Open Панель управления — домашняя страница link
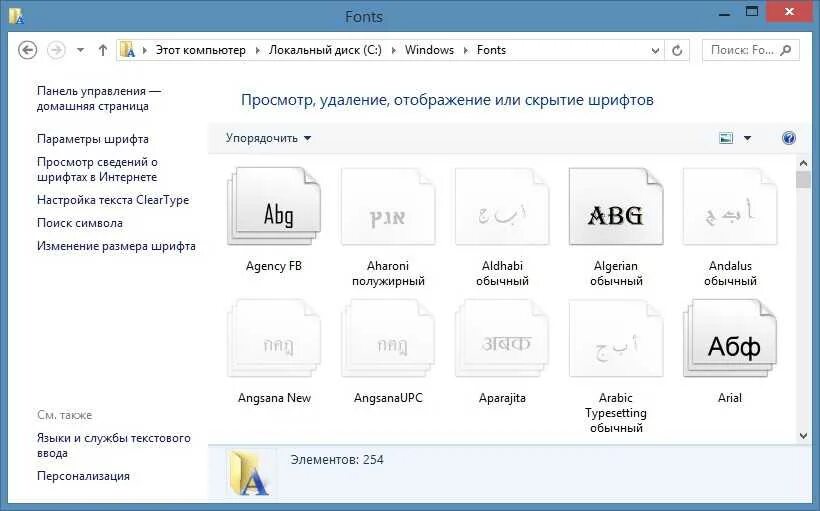This screenshot has width=820, height=511. 99,98
